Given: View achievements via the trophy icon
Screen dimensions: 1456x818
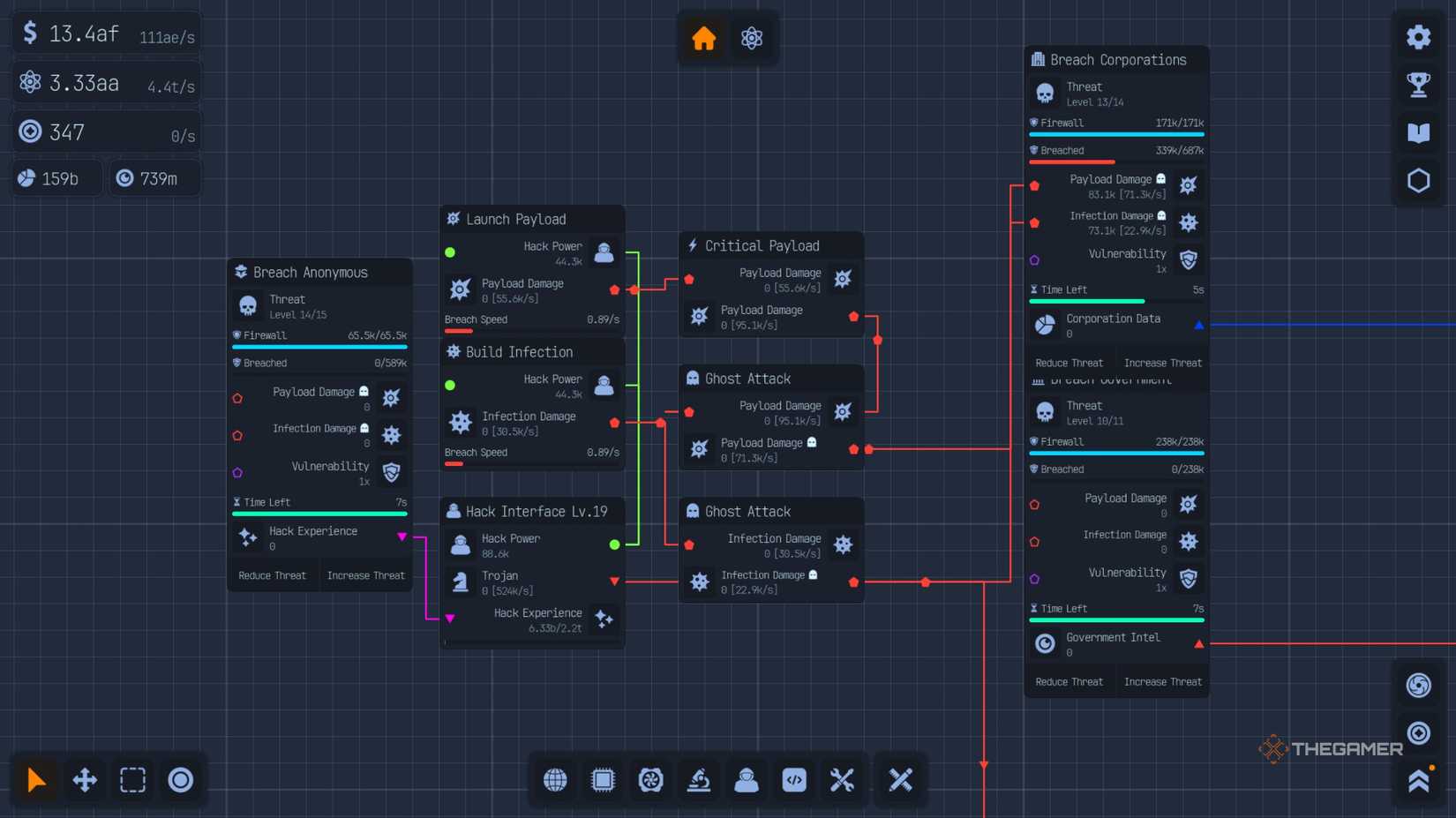Looking at the screenshot, I should coord(1418,84).
